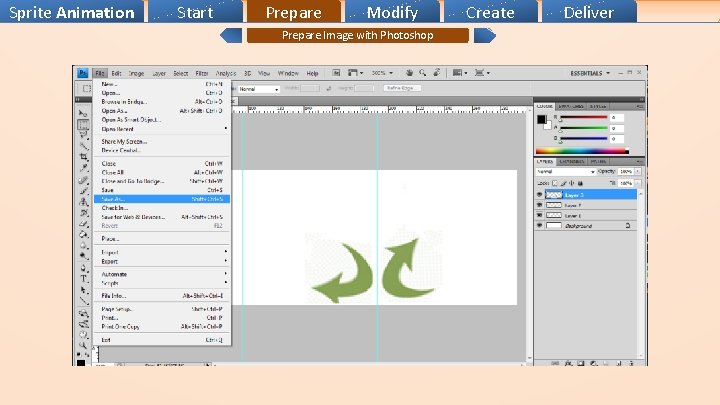Click the Hand tool in application bar
Viewport: 720px width, 405px height.
click(x=409, y=73)
